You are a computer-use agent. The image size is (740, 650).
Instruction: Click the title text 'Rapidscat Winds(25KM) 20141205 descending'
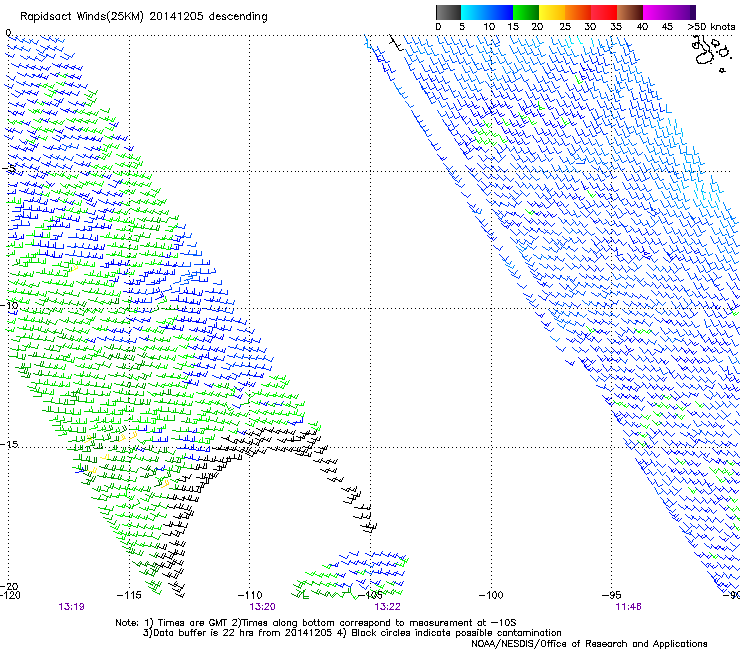coord(144,17)
